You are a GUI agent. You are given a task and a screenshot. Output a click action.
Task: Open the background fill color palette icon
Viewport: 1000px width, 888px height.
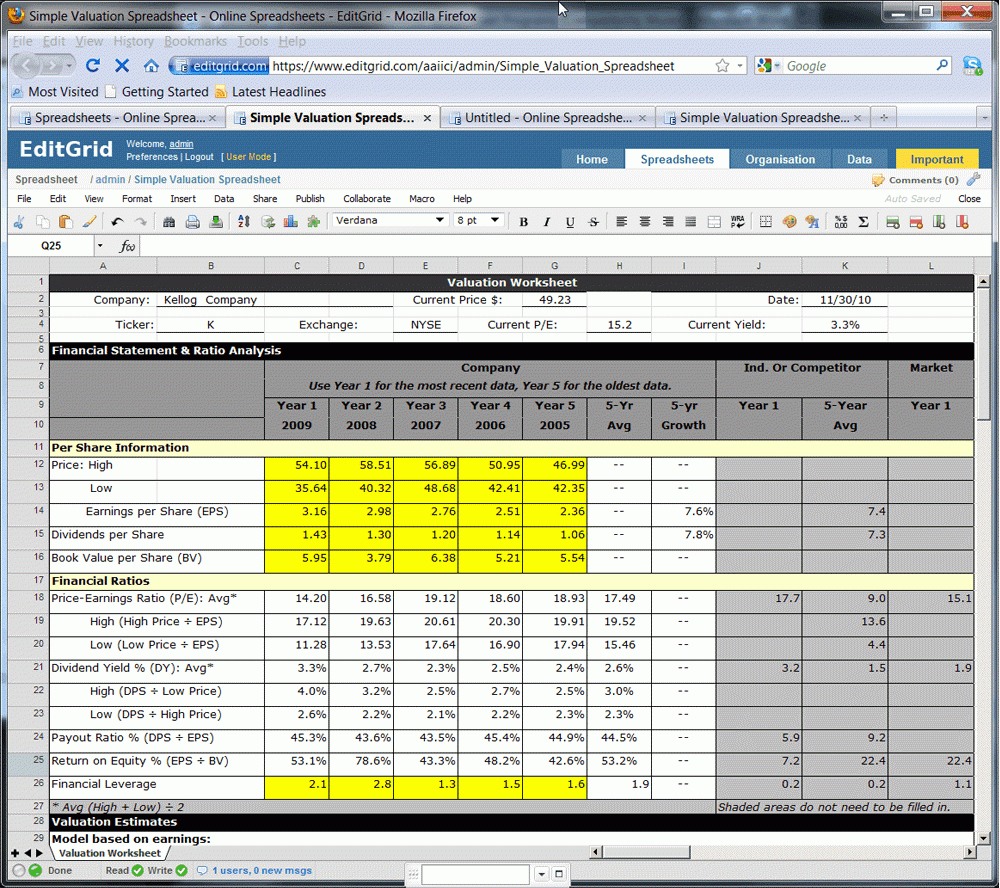click(790, 222)
